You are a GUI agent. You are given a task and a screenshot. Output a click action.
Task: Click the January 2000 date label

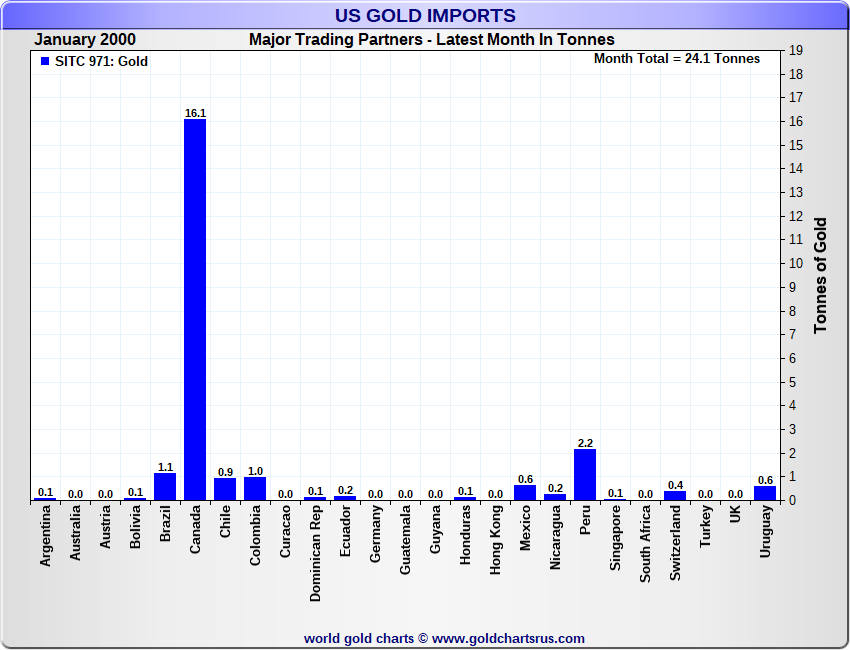coord(85,40)
